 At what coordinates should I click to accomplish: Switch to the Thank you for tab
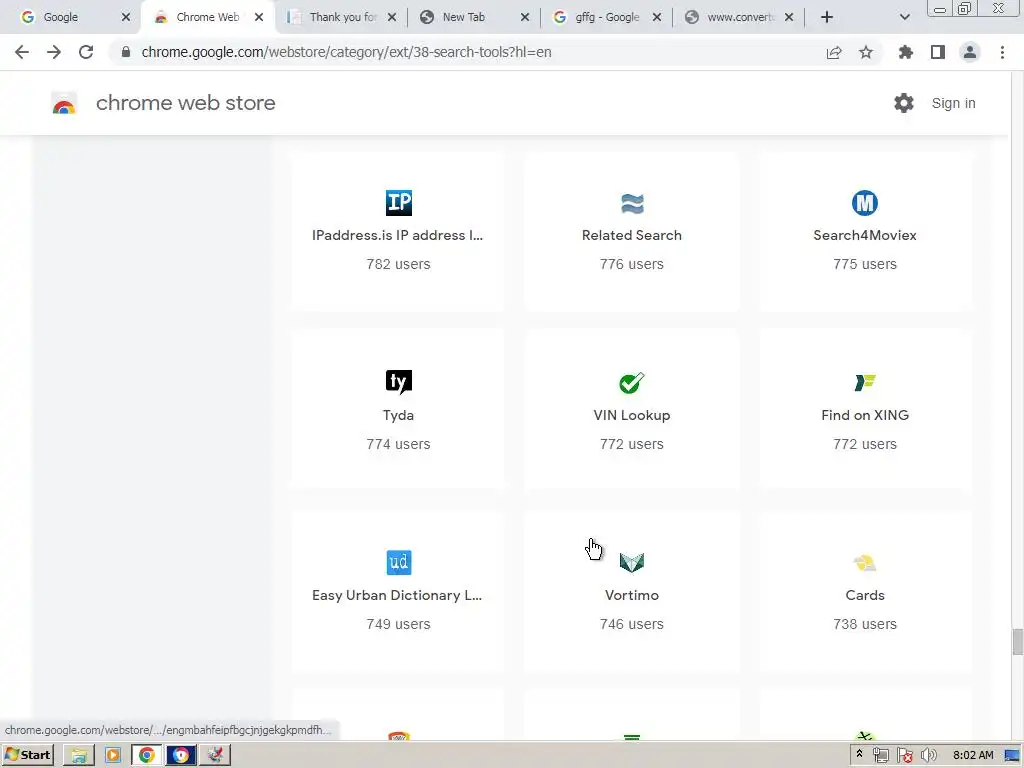(343, 17)
